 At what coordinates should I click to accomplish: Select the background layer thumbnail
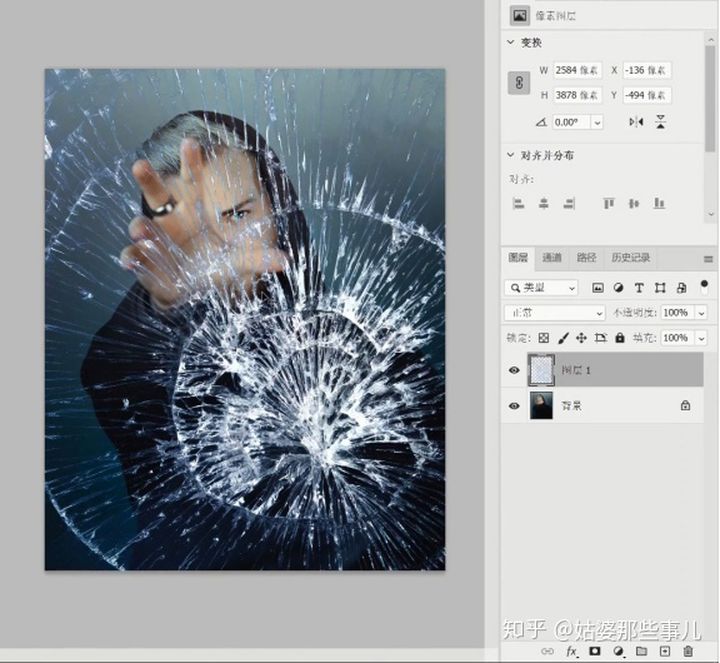click(x=541, y=405)
